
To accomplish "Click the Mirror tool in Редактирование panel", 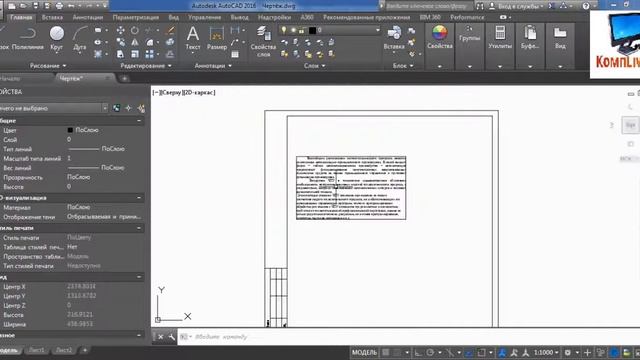I will click(135, 42).
